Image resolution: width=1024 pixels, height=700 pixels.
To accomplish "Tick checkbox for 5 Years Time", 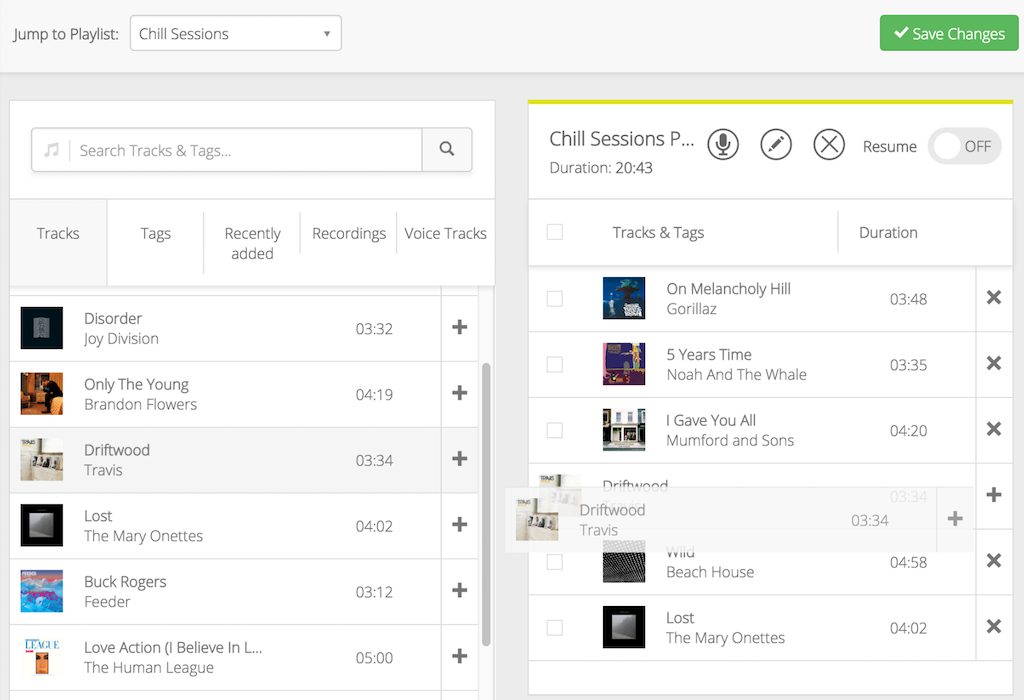I will 555,364.
